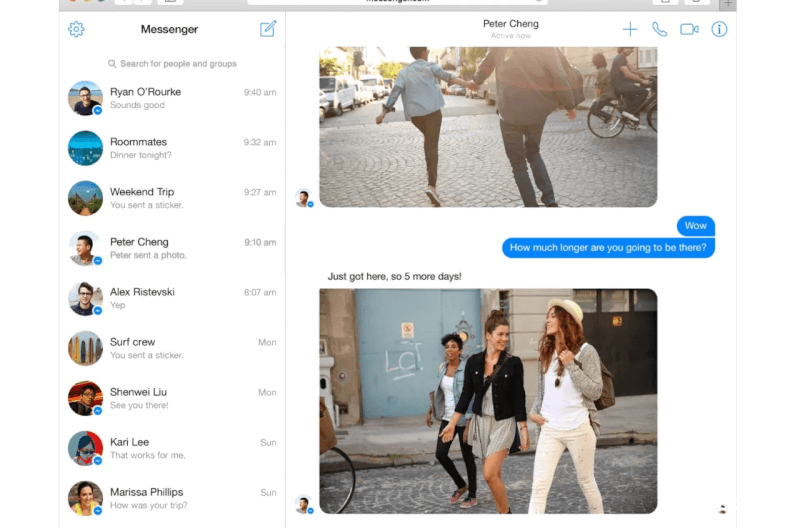Open chat with Alex Ristevski
800x528 pixels.
tap(172, 298)
